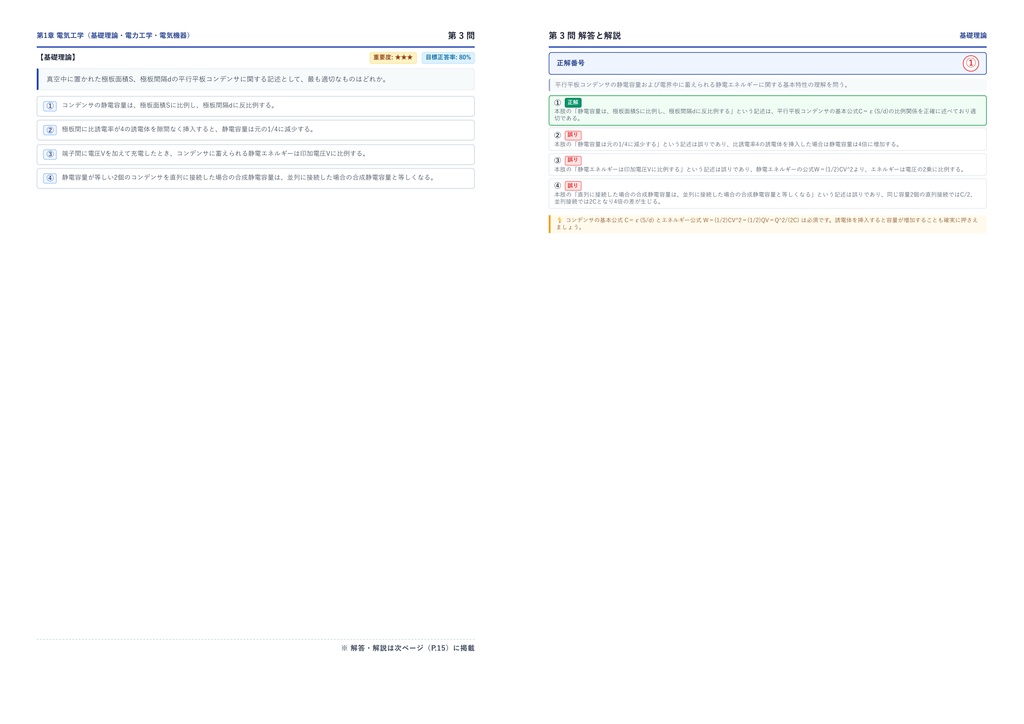Image resolution: width=1024 pixels, height=724 pixels.
Task: Click the summary line starting 平行平板コンデンサの静電容量および
Action: (x=701, y=85)
